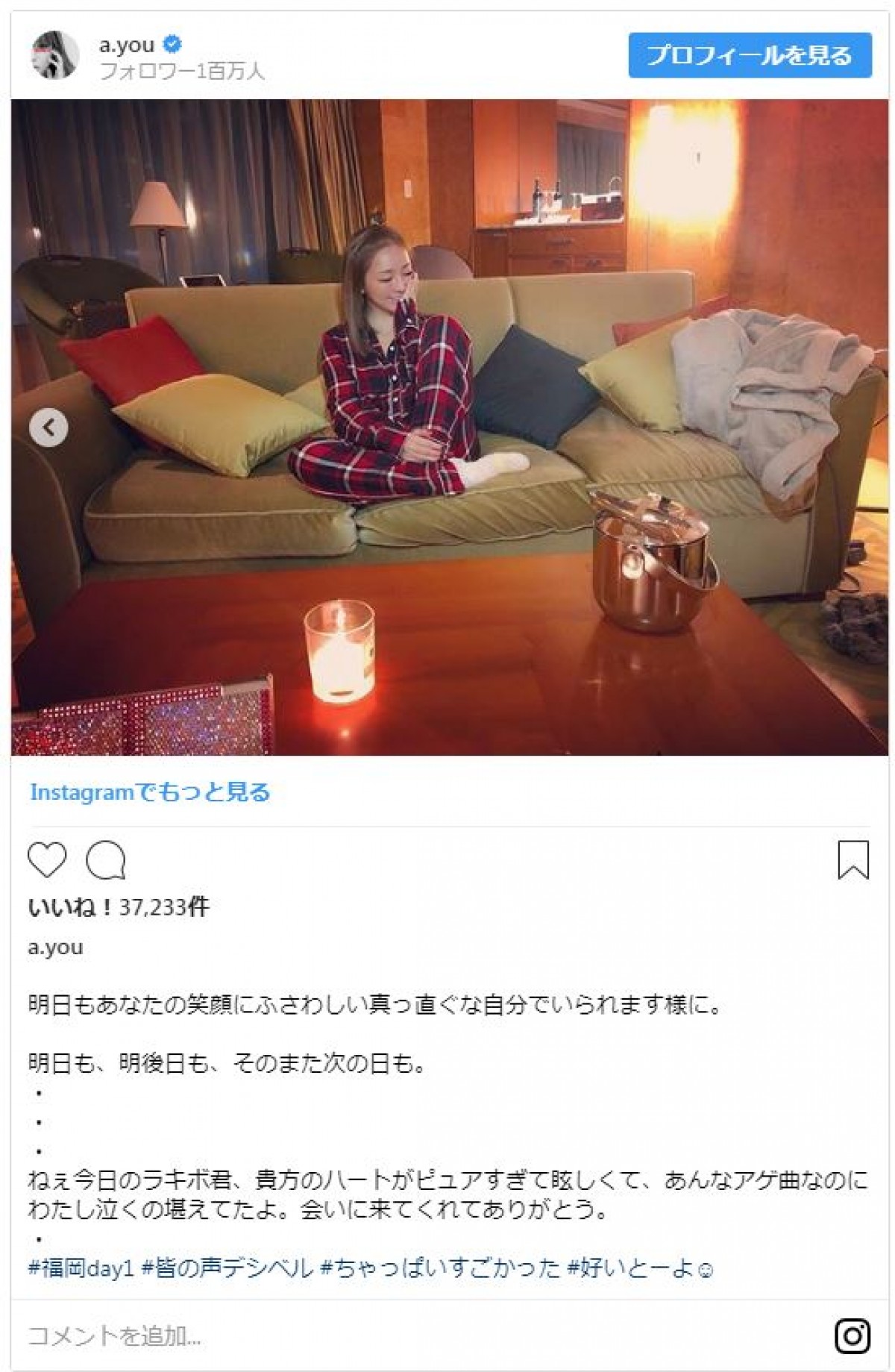Save post with bookmark icon
The image size is (895, 1372).
853,860
